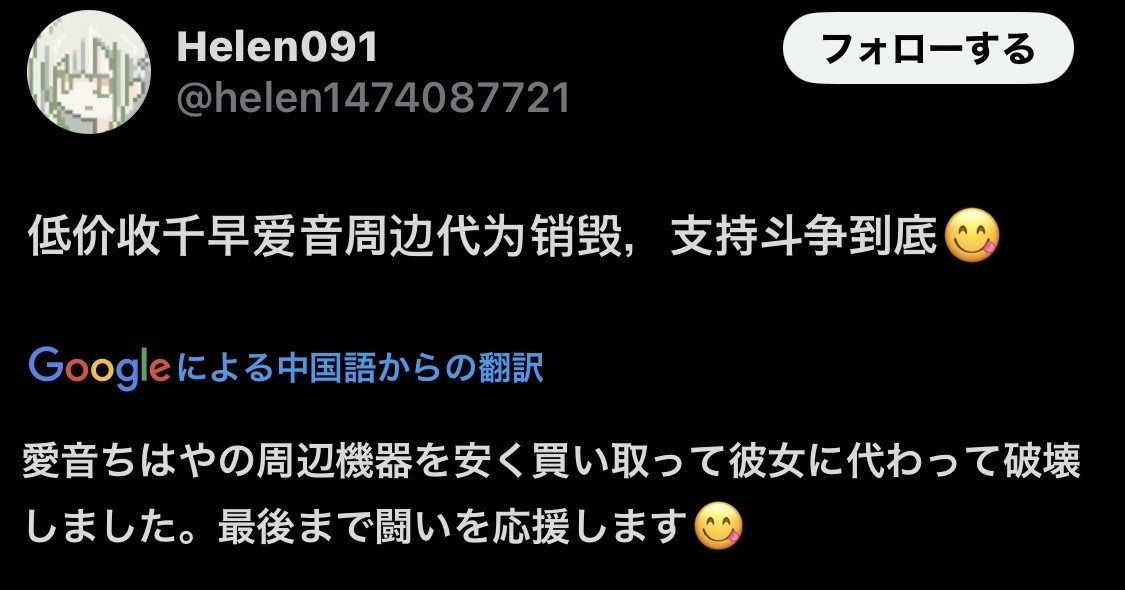Click the yummy-face emoji after 支持斗争到底

[x=971, y=236]
